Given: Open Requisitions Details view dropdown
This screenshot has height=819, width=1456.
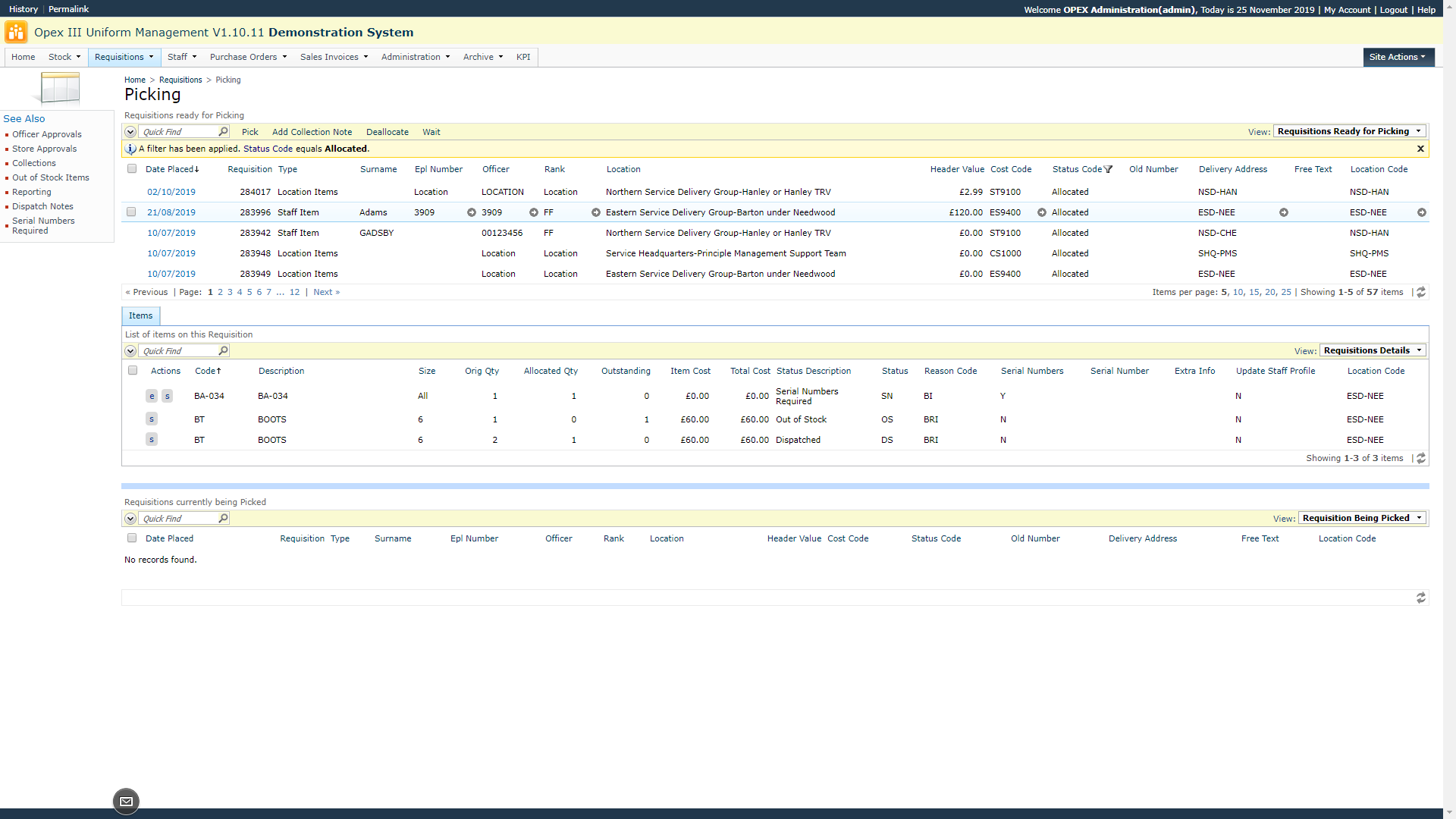Looking at the screenshot, I should pyautogui.click(x=1373, y=350).
